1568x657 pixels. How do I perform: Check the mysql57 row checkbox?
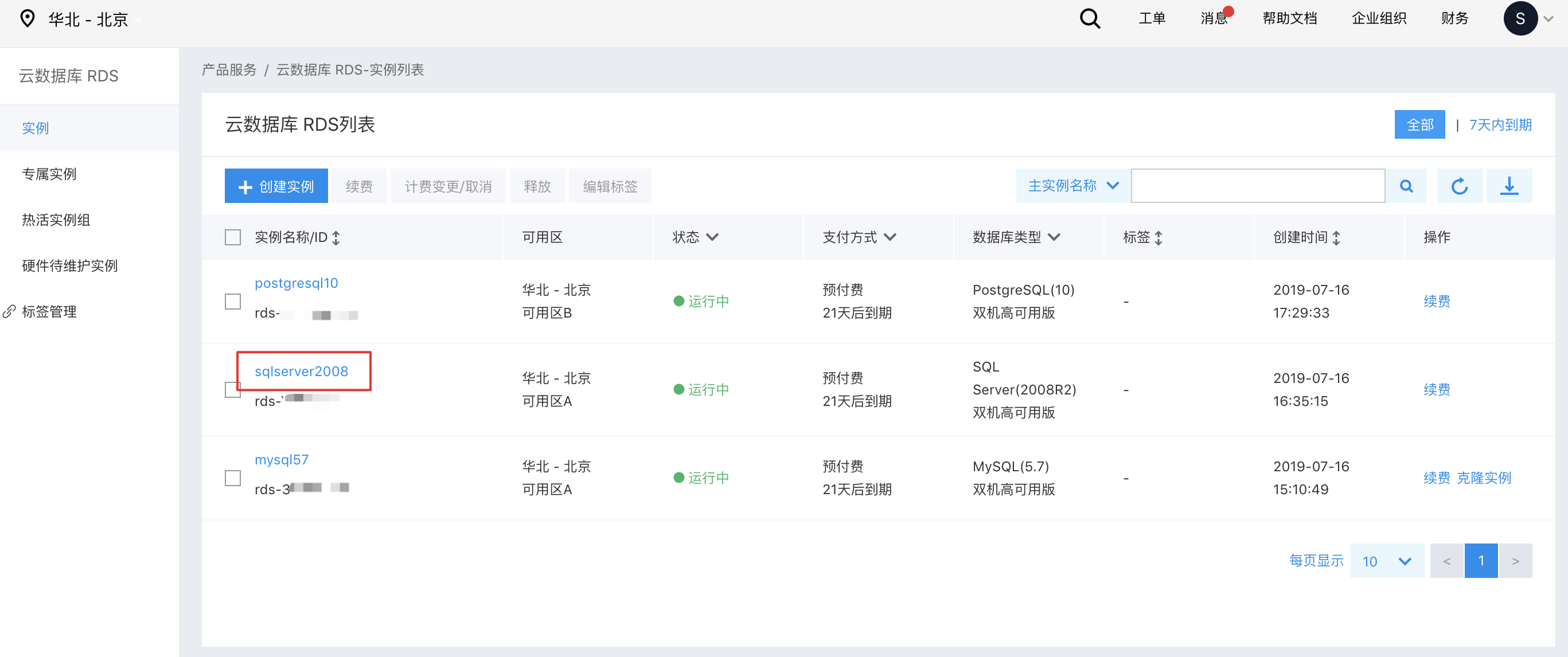coord(232,478)
